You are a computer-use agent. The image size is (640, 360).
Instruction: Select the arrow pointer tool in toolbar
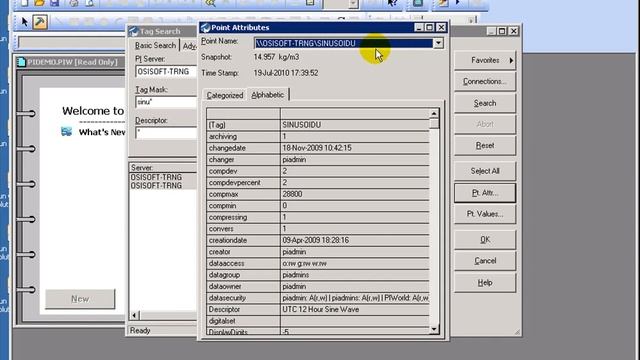point(24,22)
